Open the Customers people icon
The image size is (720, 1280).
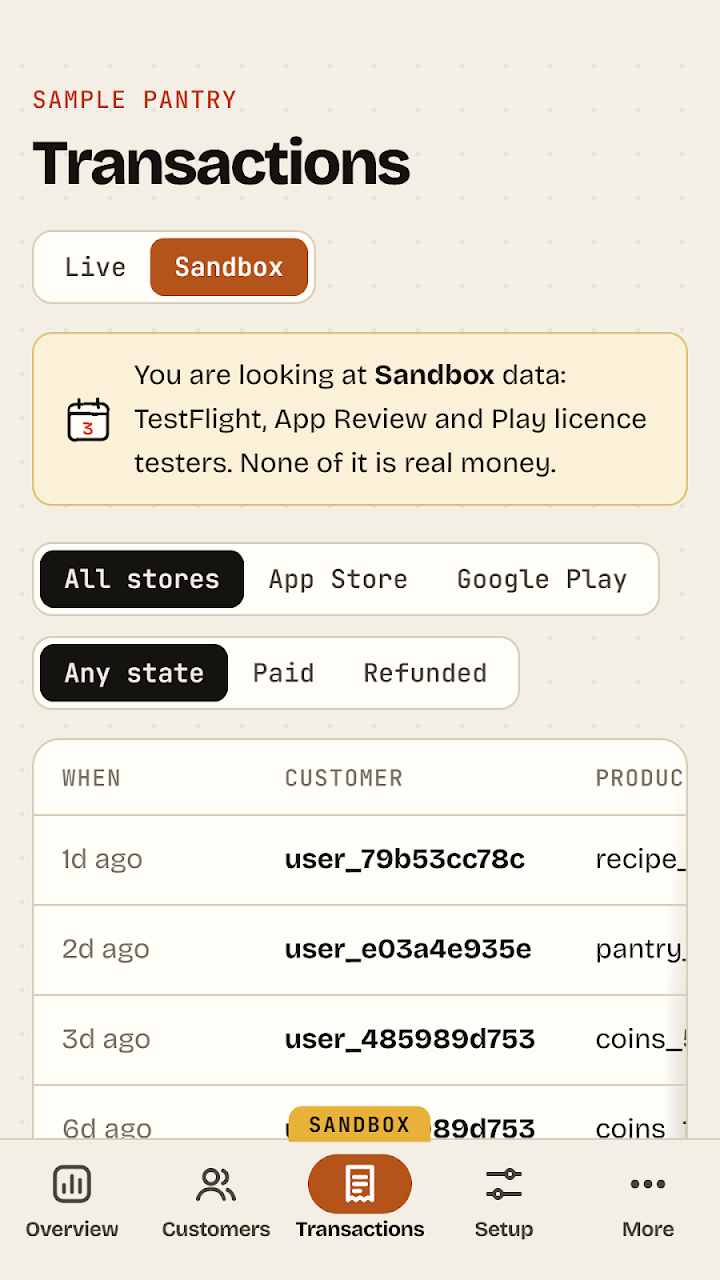(216, 1184)
